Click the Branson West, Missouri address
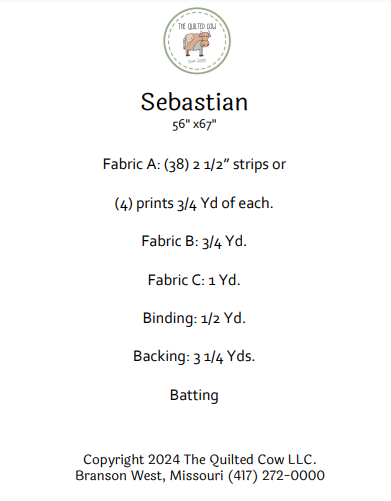391x501 pixels. 149,475
